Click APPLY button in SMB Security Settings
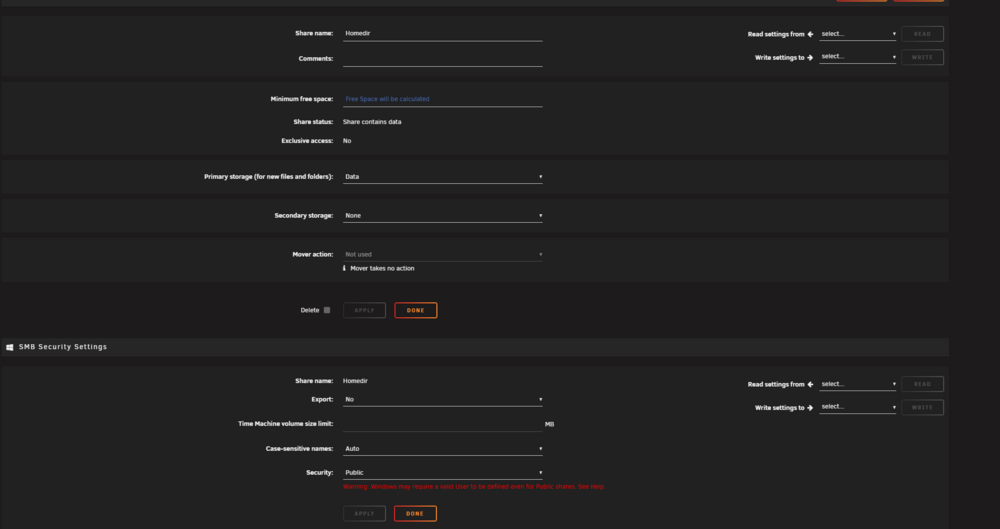Viewport: 1000px width, 529px height. 364,514
